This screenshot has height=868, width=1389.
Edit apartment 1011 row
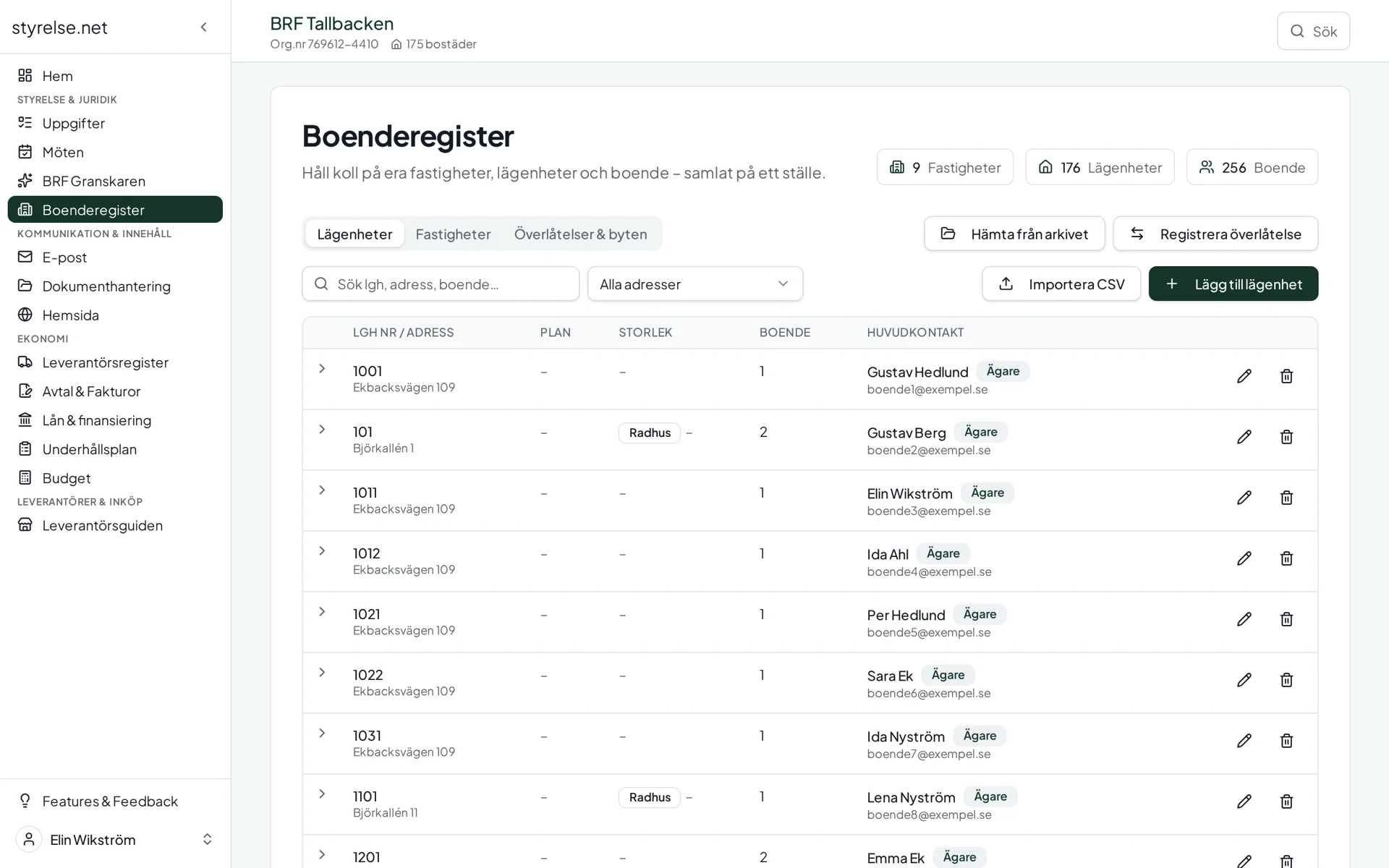tap(1244, 498)
